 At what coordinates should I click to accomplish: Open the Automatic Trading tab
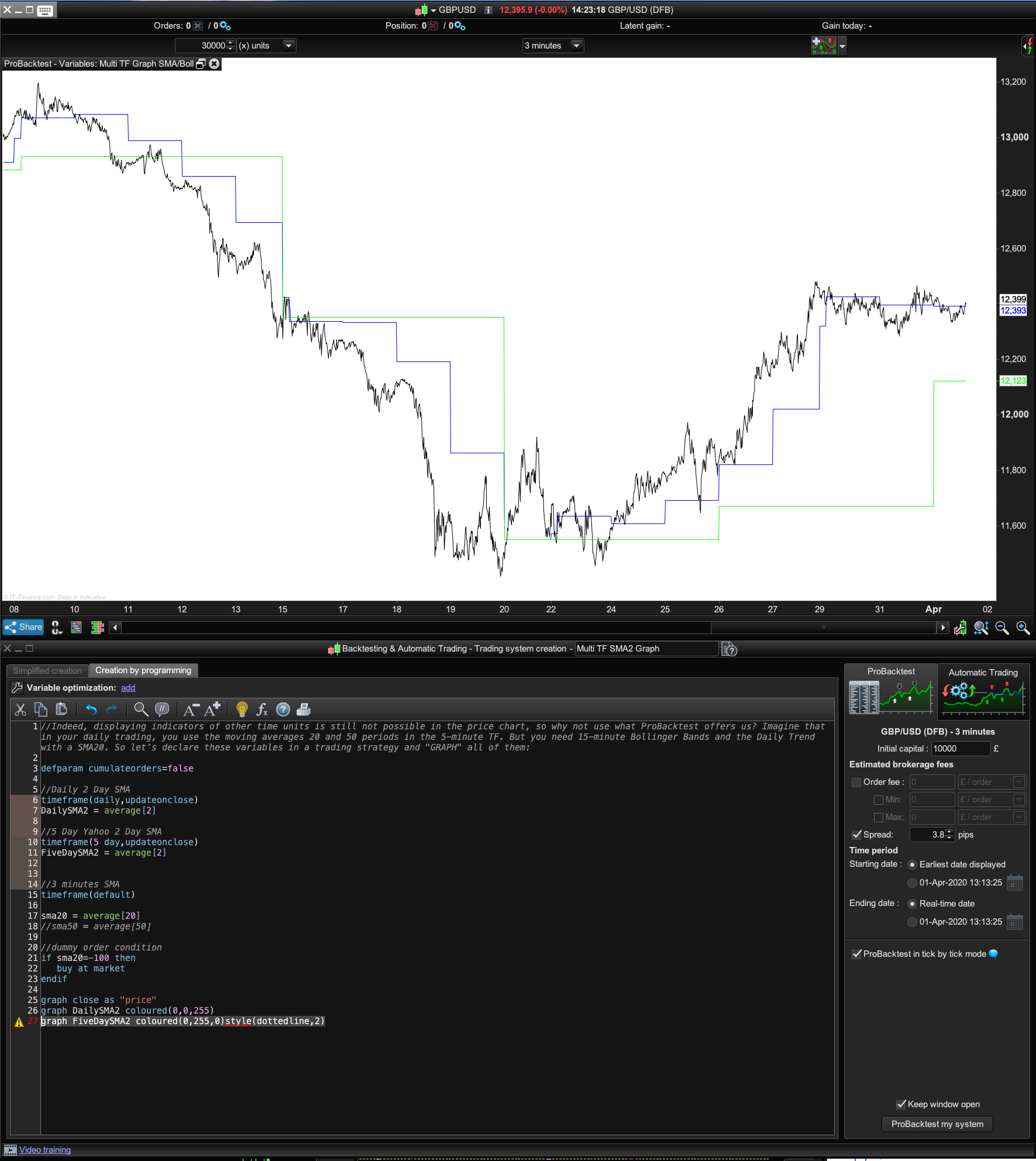[983, 672]
